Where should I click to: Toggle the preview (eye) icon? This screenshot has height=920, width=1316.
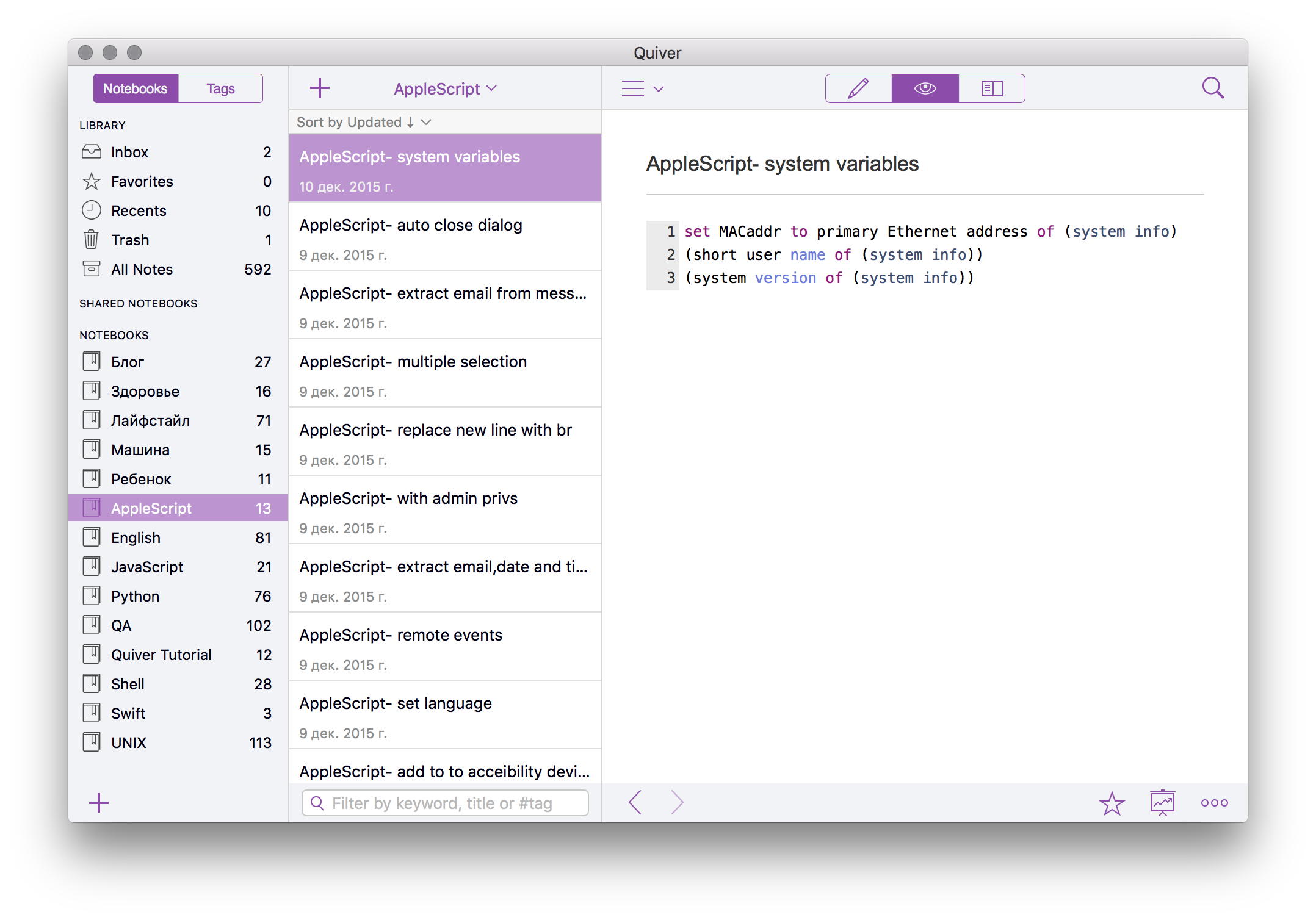(924, 88)
